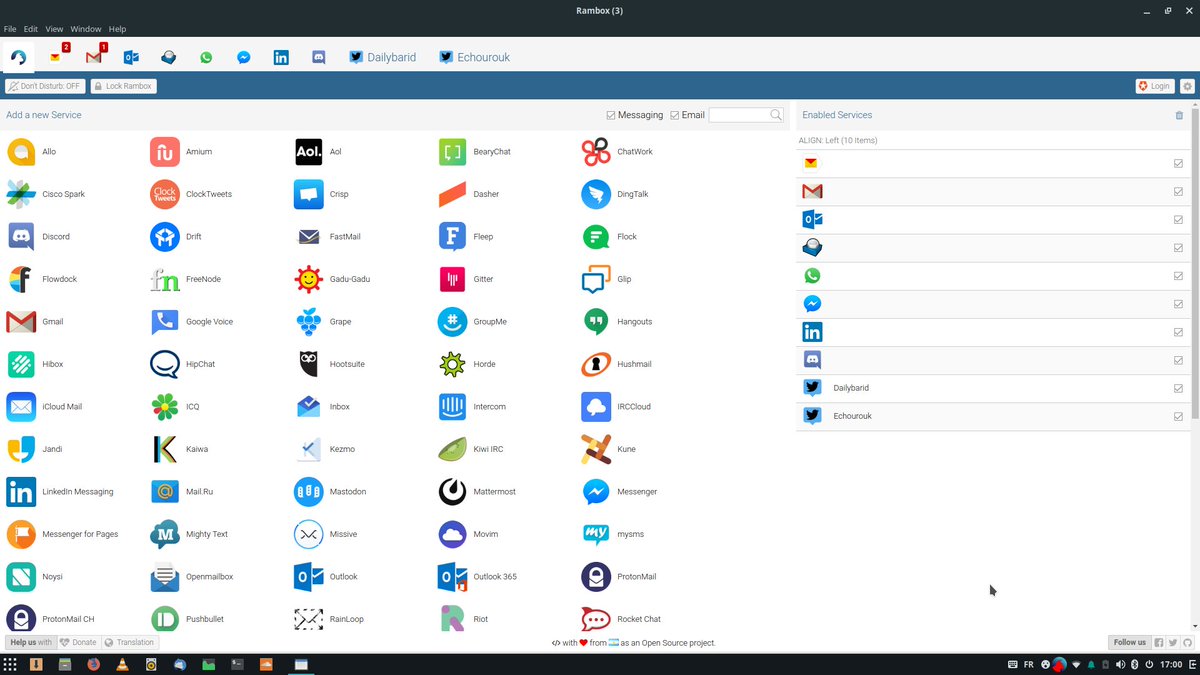Focus the service search field
1200x675 pixels.
(739, 115)
